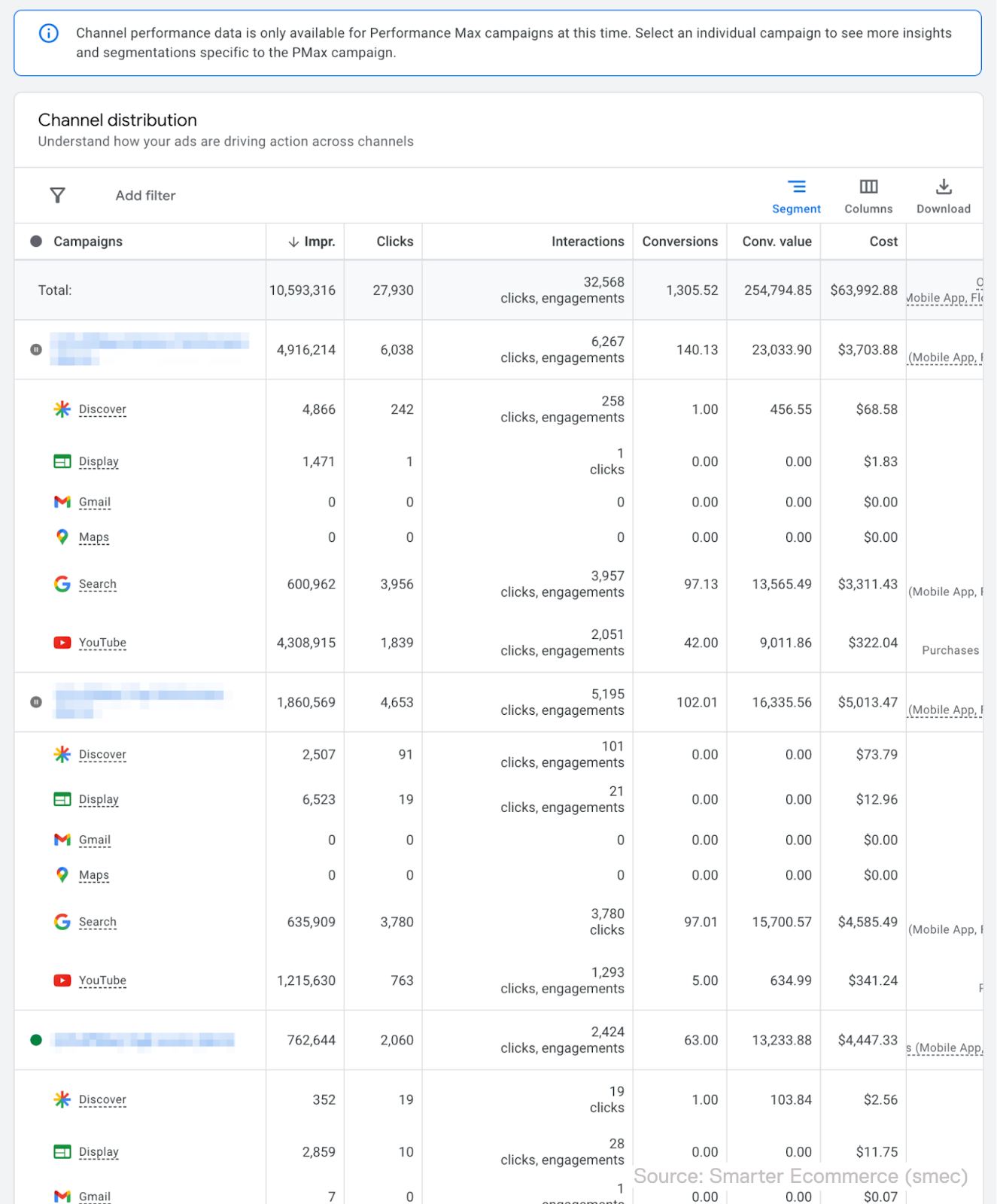
Task: Click the filter funnel icon
Action: [x=57, y=196]
